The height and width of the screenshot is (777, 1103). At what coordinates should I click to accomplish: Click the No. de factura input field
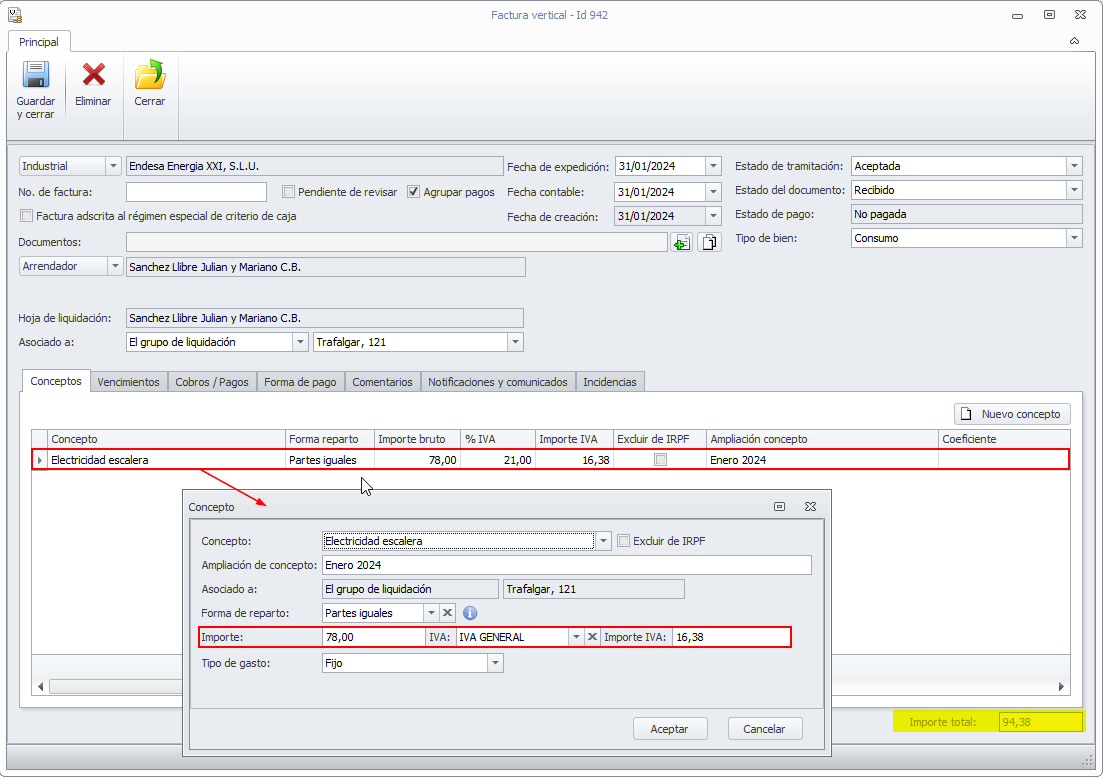pos(197,192)
